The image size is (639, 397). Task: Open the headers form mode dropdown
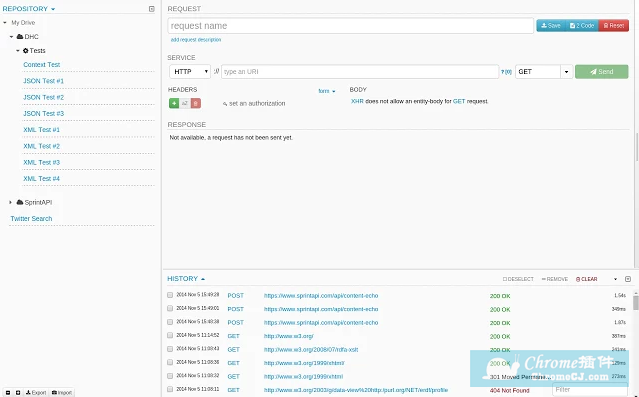pos(327,91)
